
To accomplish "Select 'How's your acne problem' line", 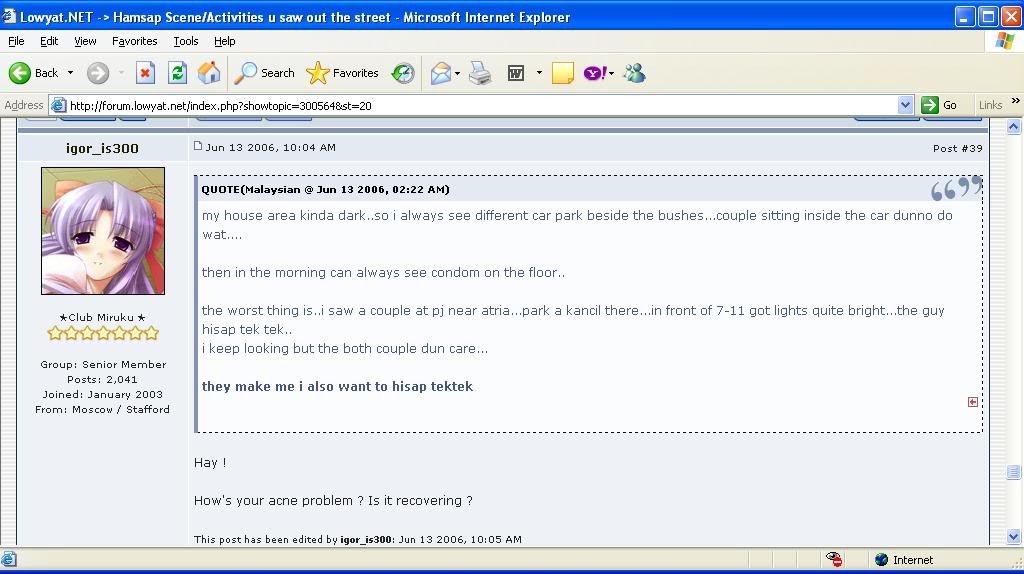I will coord(333,501).
